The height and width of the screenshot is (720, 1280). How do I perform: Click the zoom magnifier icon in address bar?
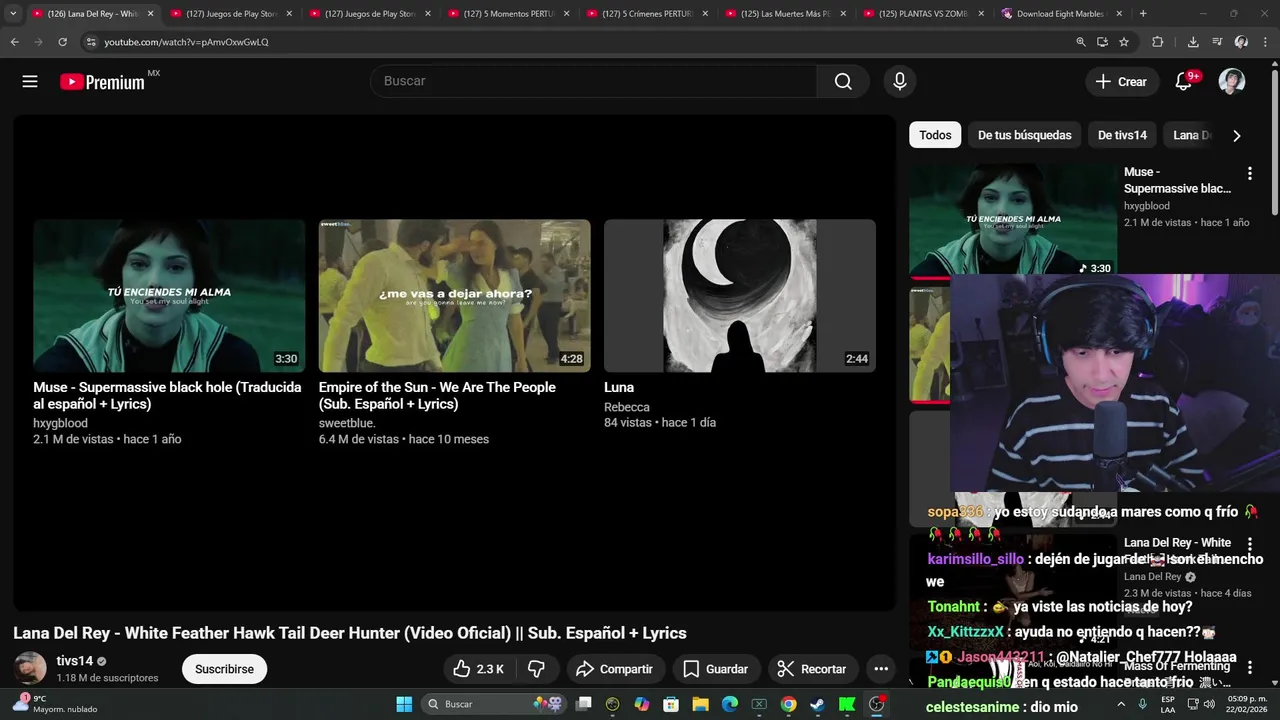(1081, 42)
